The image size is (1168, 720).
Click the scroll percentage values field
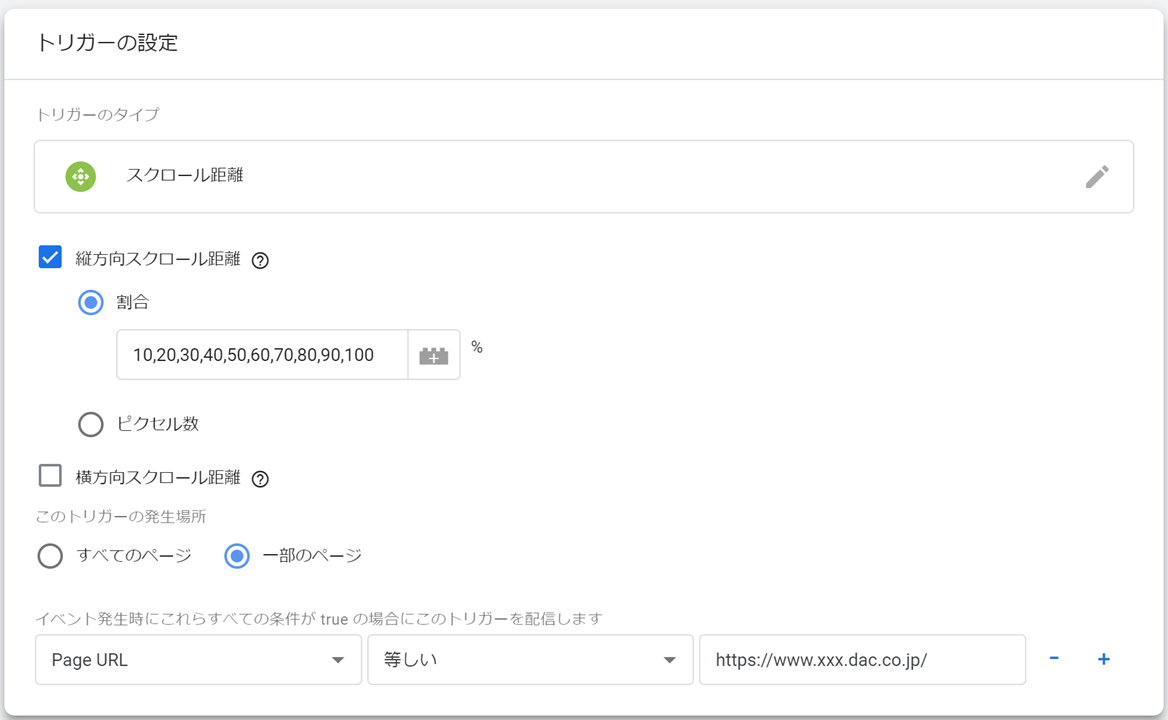pyautogui.click(x=262, y=355)
